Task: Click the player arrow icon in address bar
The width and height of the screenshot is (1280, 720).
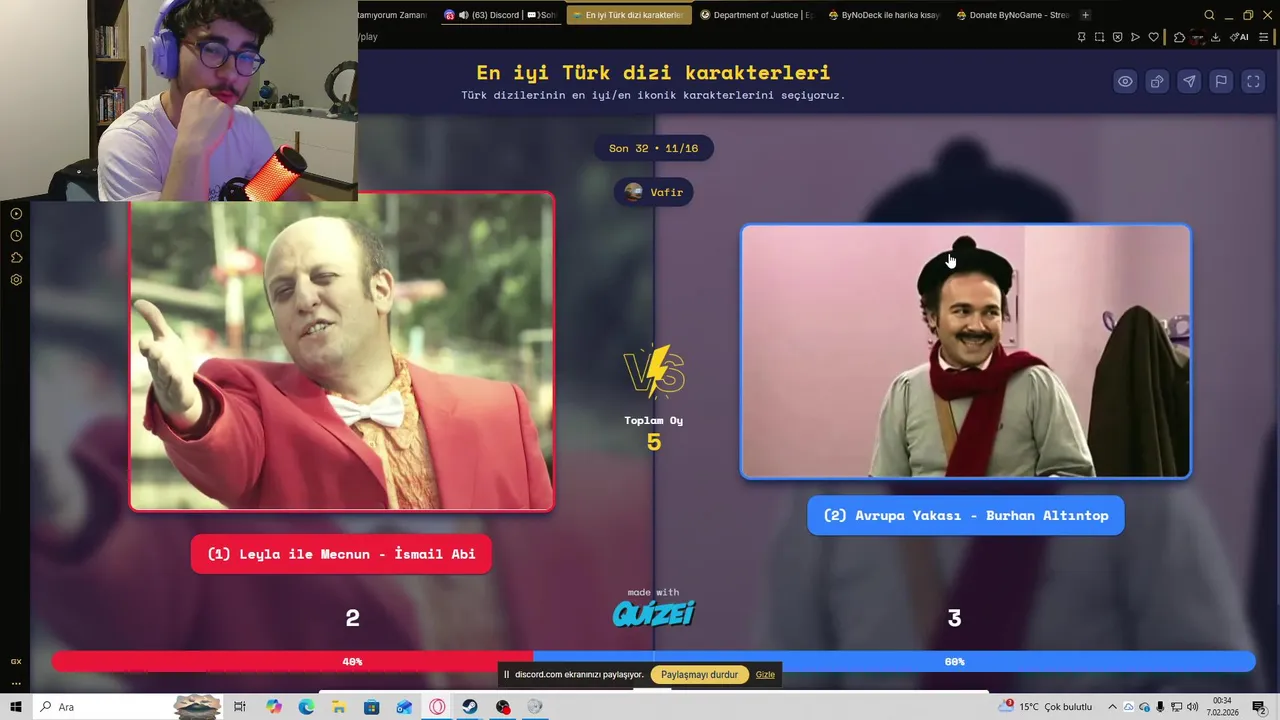Action: (1135, 37)
